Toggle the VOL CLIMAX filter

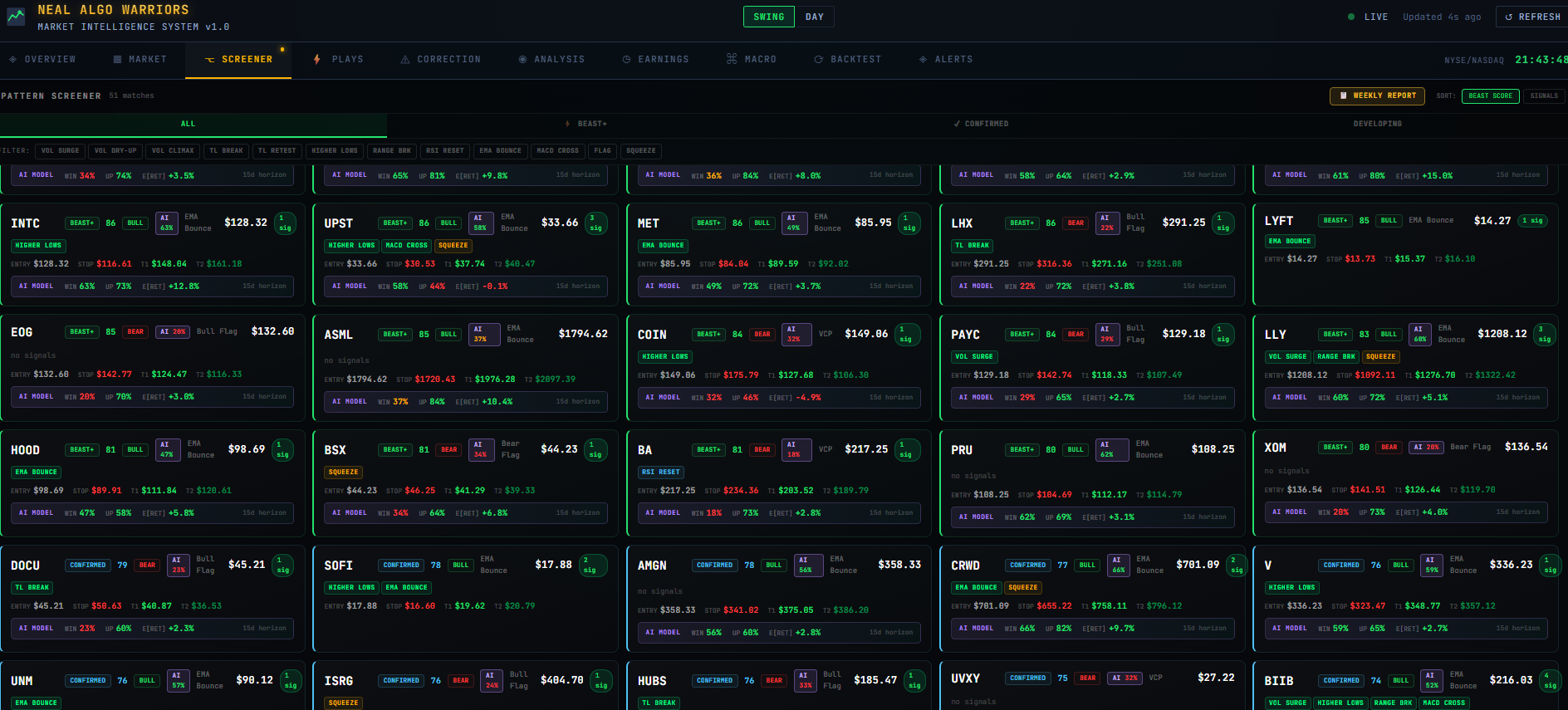click(x=173, y=151)
